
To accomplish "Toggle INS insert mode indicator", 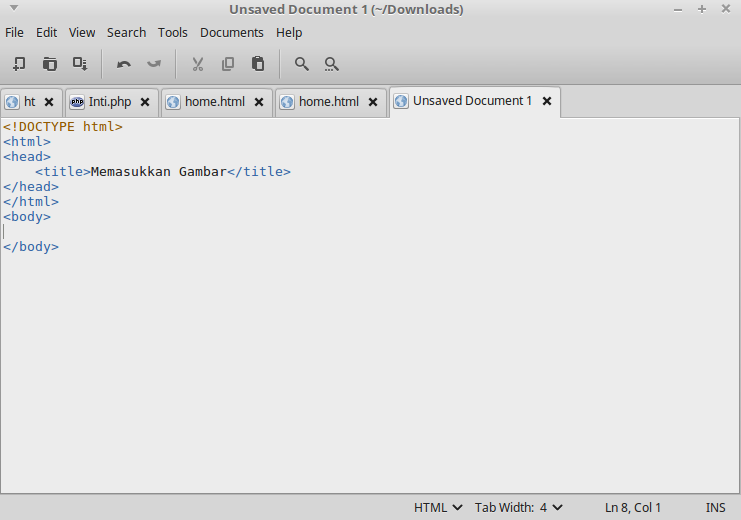I will (715, 508).
